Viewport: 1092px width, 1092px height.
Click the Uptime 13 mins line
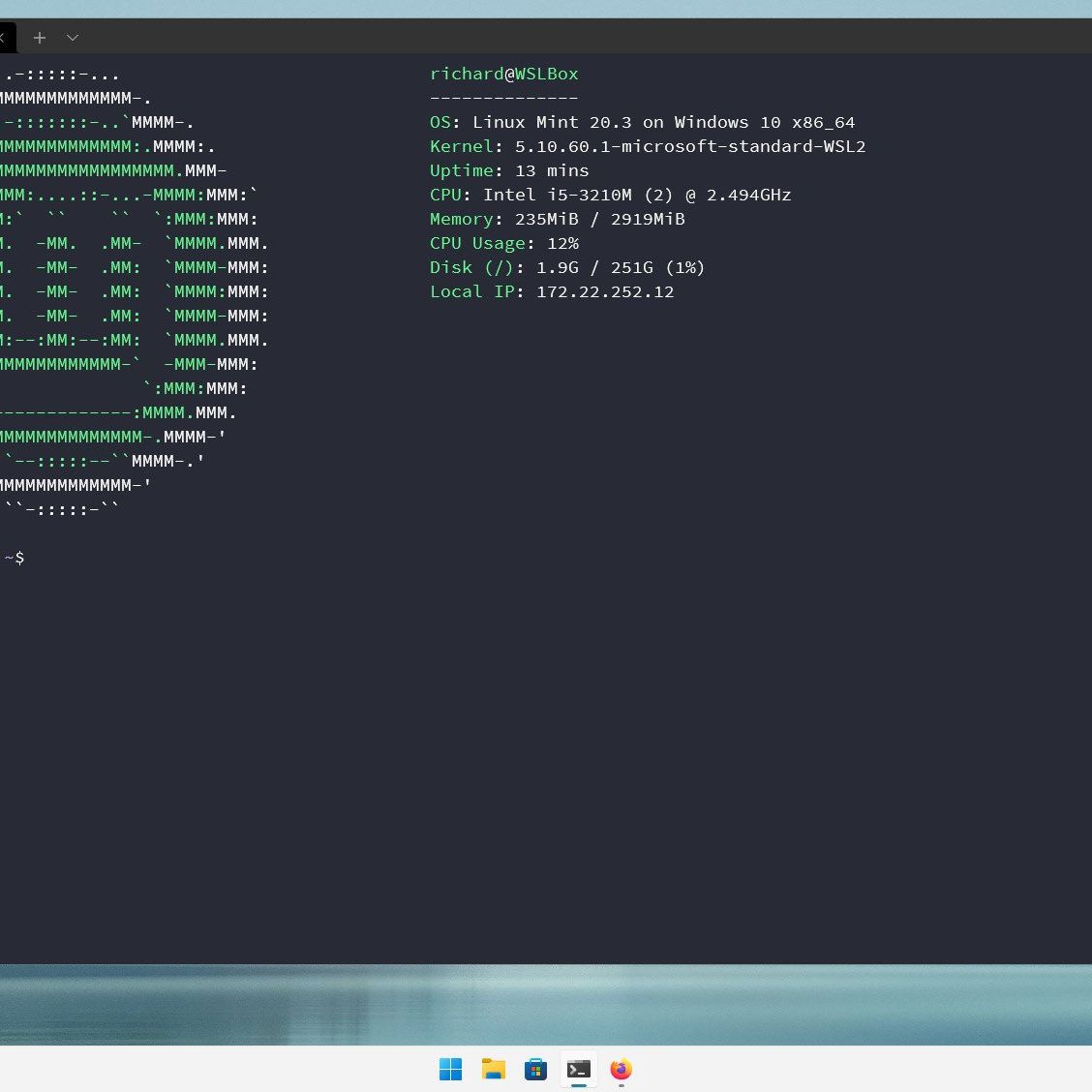pos(509,170)
